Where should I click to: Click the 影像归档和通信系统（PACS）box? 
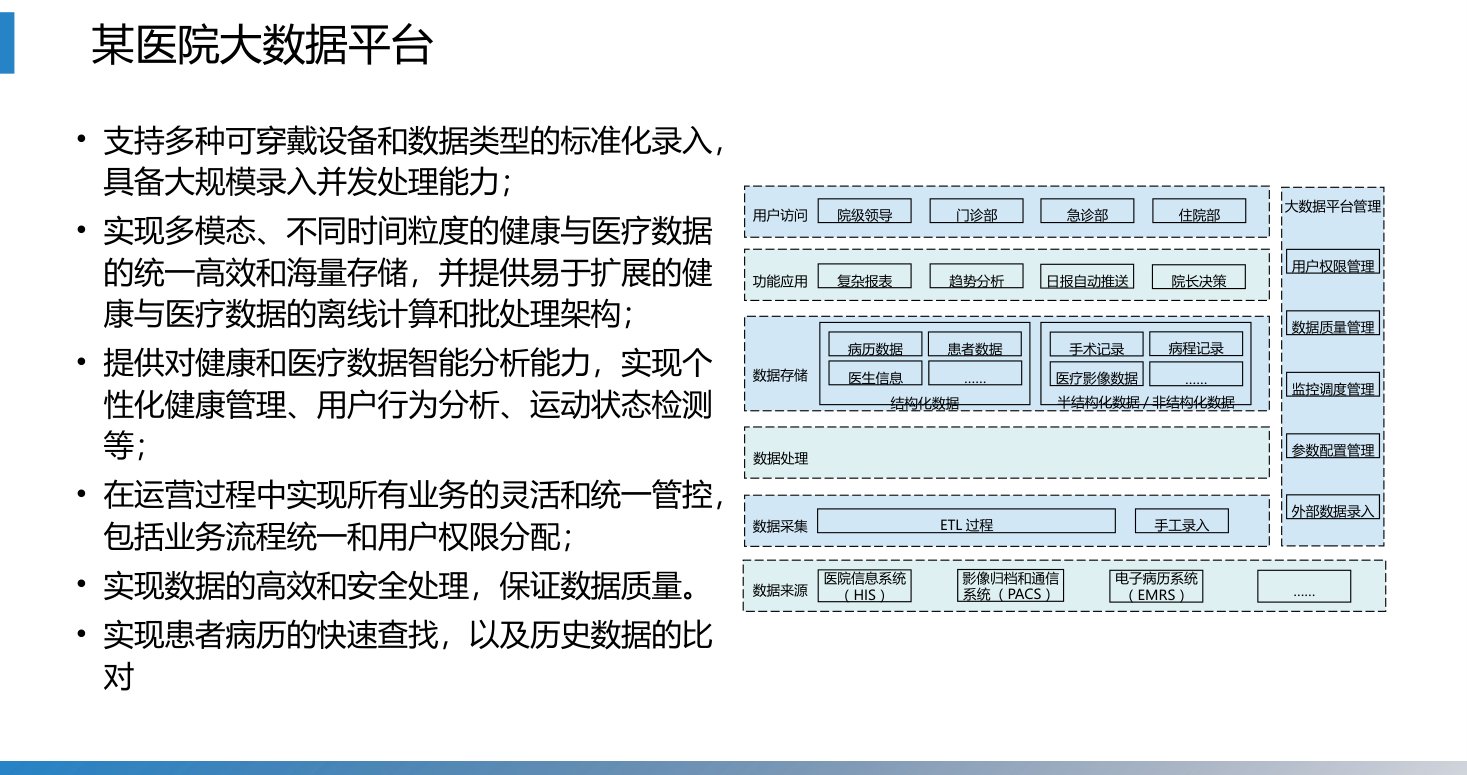(x=1010, y=586)
